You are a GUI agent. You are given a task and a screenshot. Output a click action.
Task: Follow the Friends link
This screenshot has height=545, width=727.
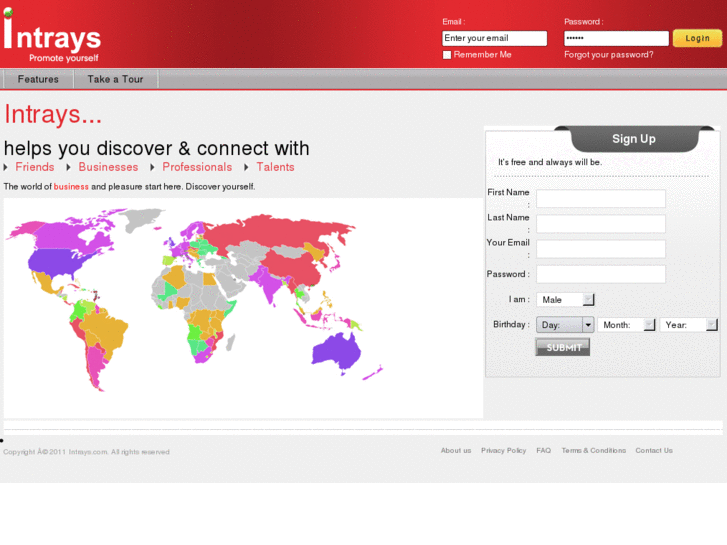pyautogui.click(x=35, y=167)
